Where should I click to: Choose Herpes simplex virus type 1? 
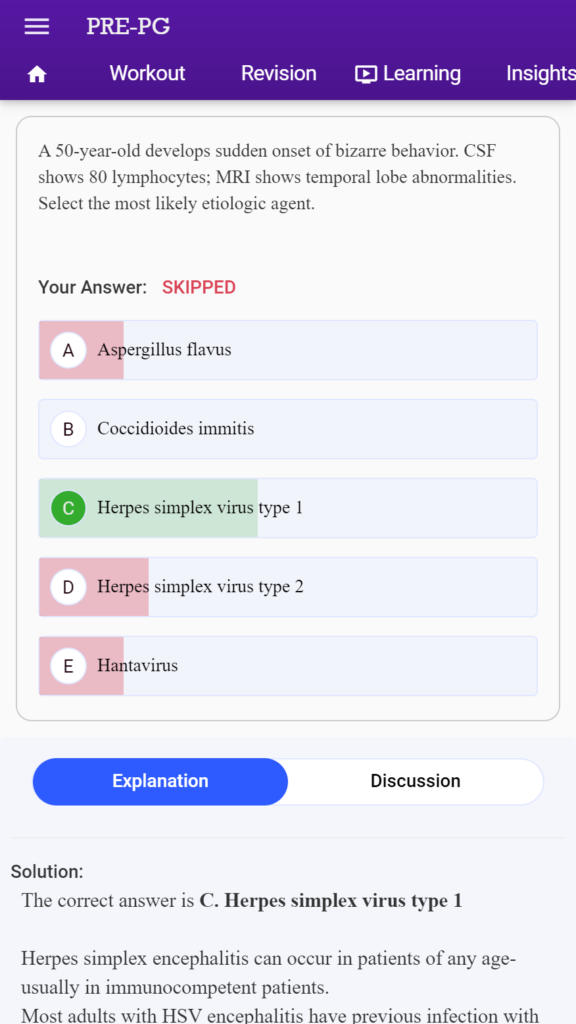click(x=288, y=508)
